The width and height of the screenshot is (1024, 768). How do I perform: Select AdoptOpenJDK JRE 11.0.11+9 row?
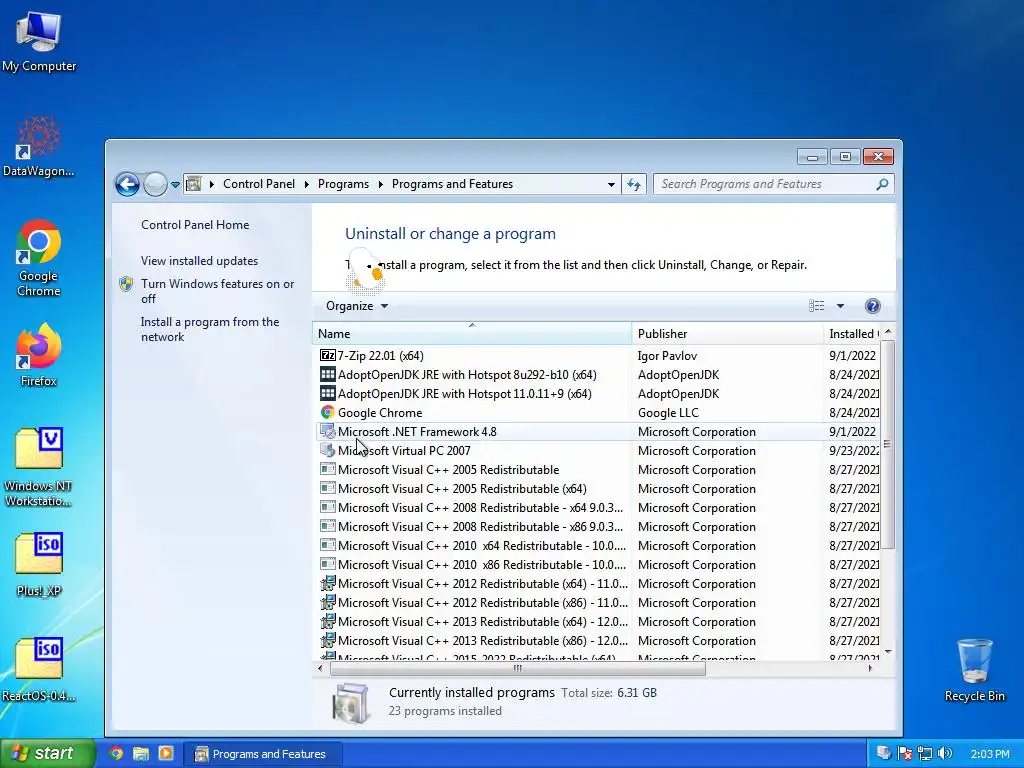point(597,394)
